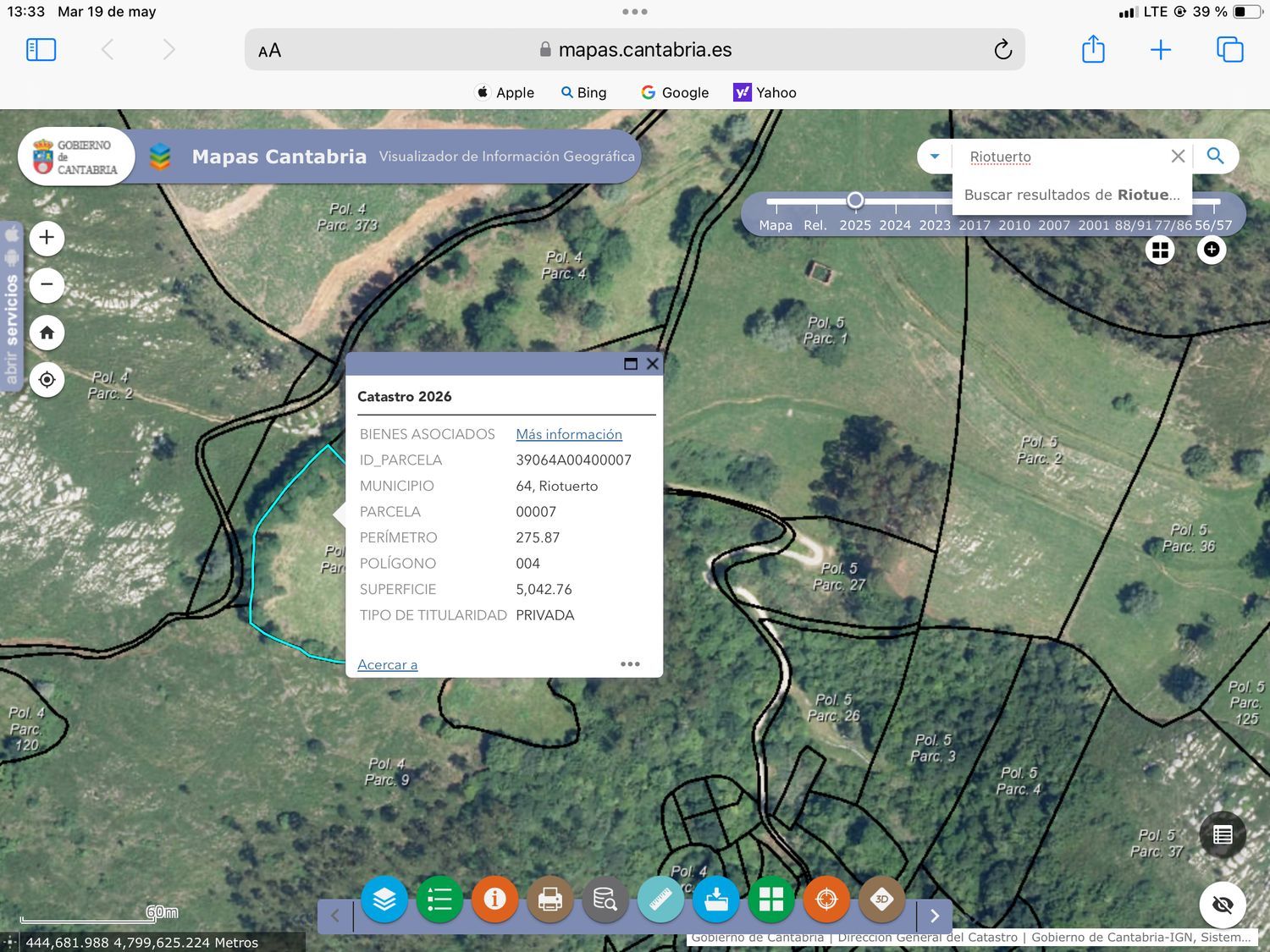Go to the default home extent
The height and width of the screenshot is (952, 1270).
[x=47, y=333]
